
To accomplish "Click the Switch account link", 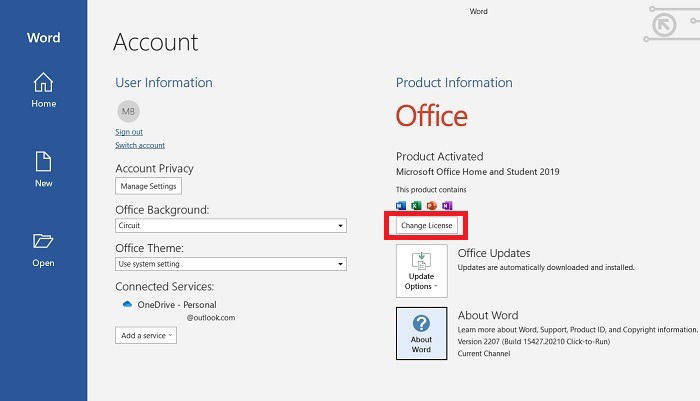I will coord(140,145).
